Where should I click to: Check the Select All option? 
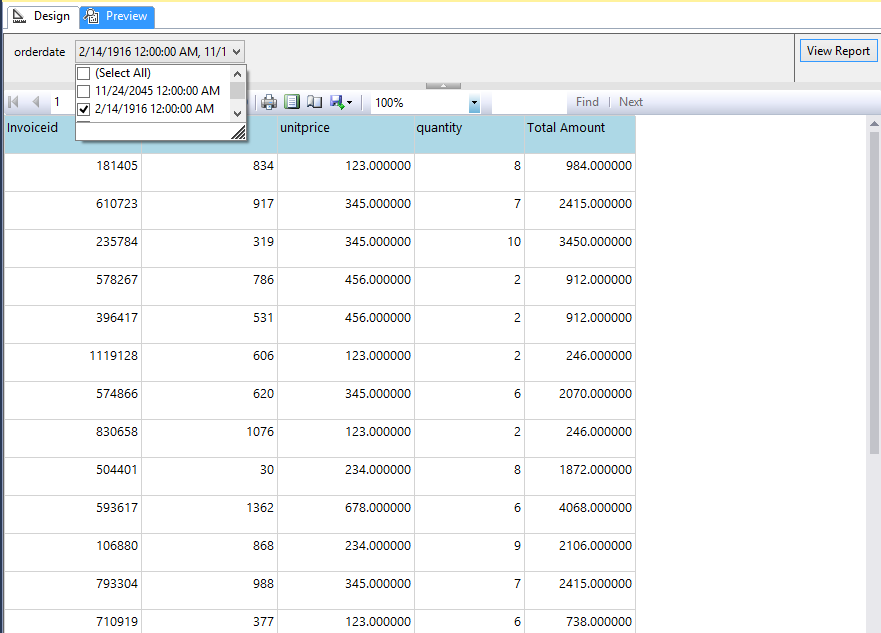[x=83, y=73]
